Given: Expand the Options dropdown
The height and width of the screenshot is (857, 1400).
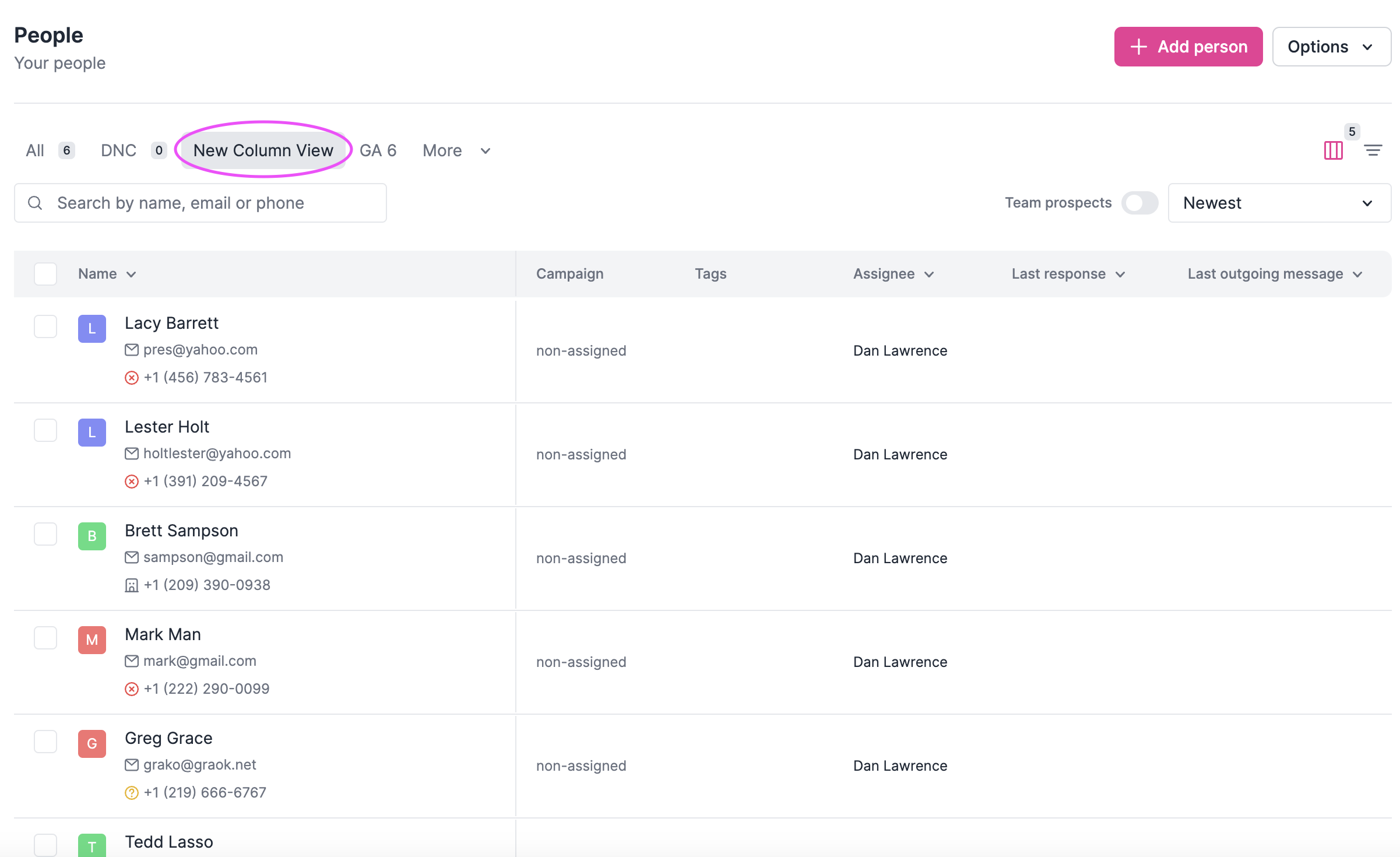Looking at the screenshot, I should 1331,47.
